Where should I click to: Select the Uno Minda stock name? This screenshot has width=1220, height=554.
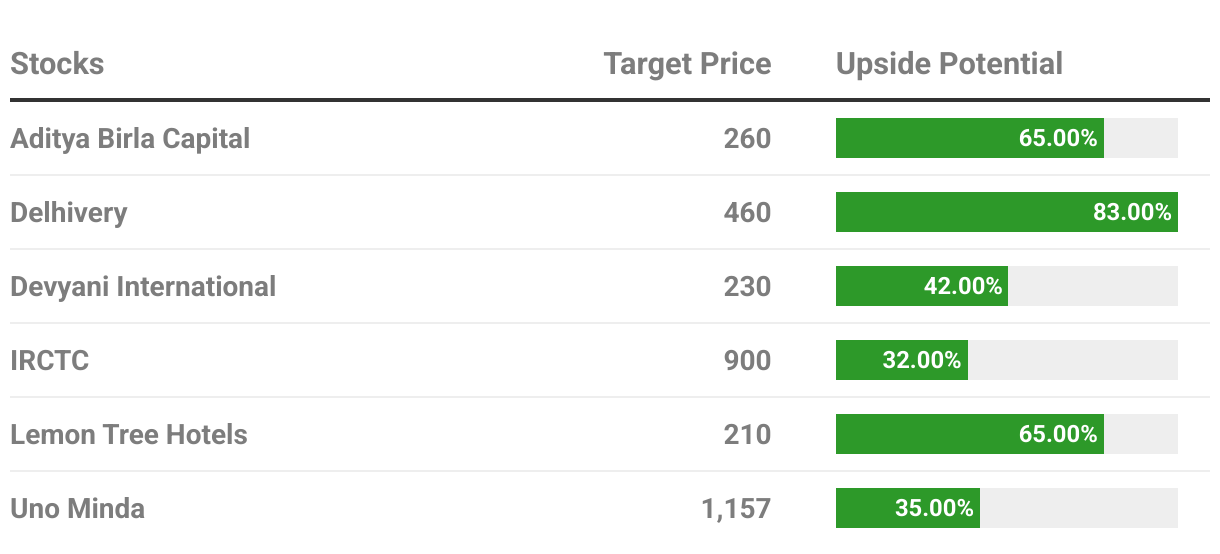[77, 508]
